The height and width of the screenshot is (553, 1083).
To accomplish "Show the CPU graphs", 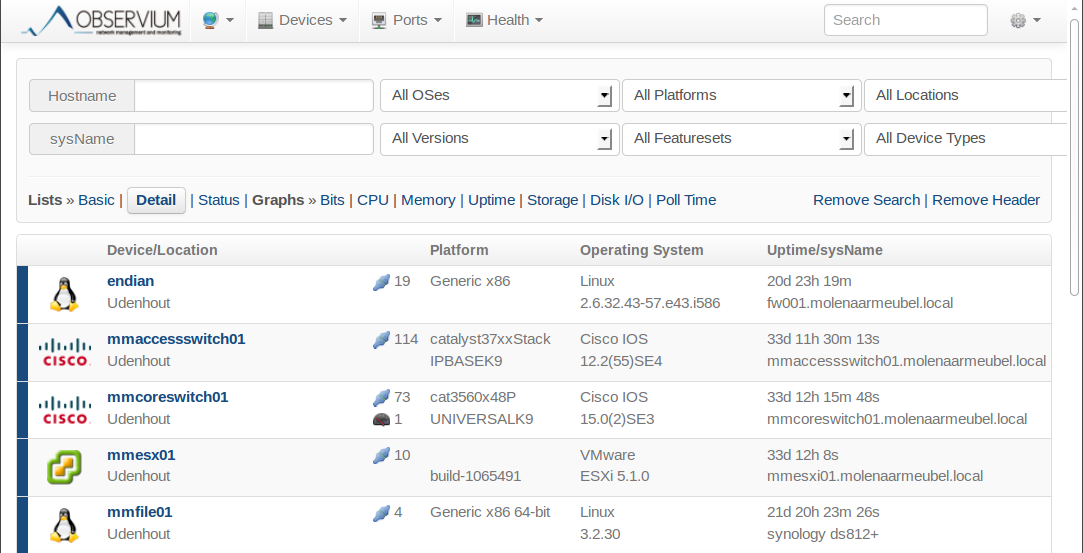I will pyautogui.click(x=373, y=200).
